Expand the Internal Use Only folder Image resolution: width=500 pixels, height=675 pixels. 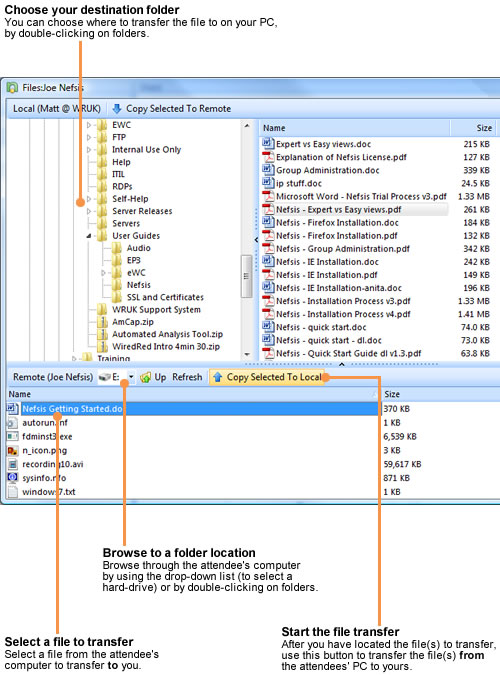point(89,150)
